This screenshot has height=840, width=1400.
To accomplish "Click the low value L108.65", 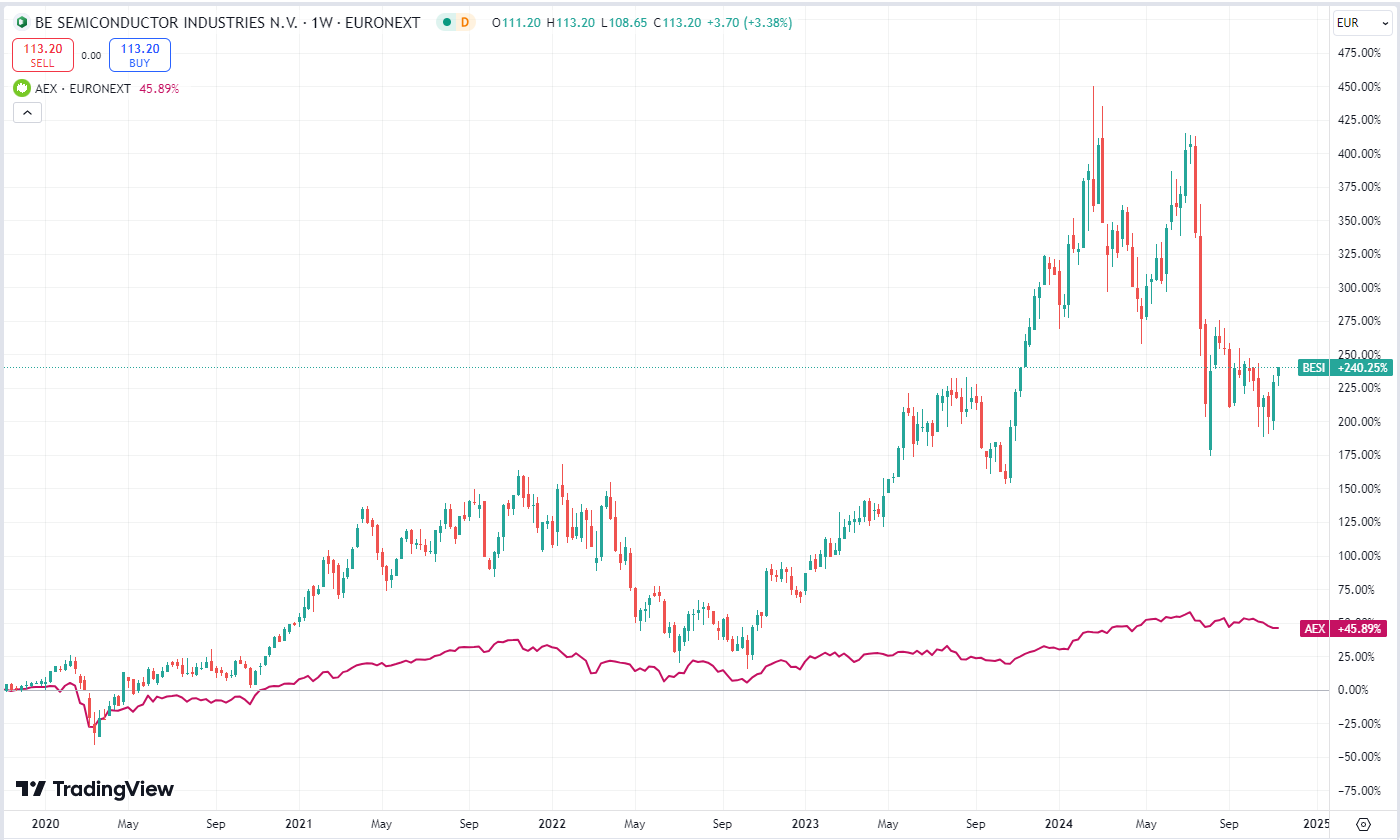I will click(625, 22).
